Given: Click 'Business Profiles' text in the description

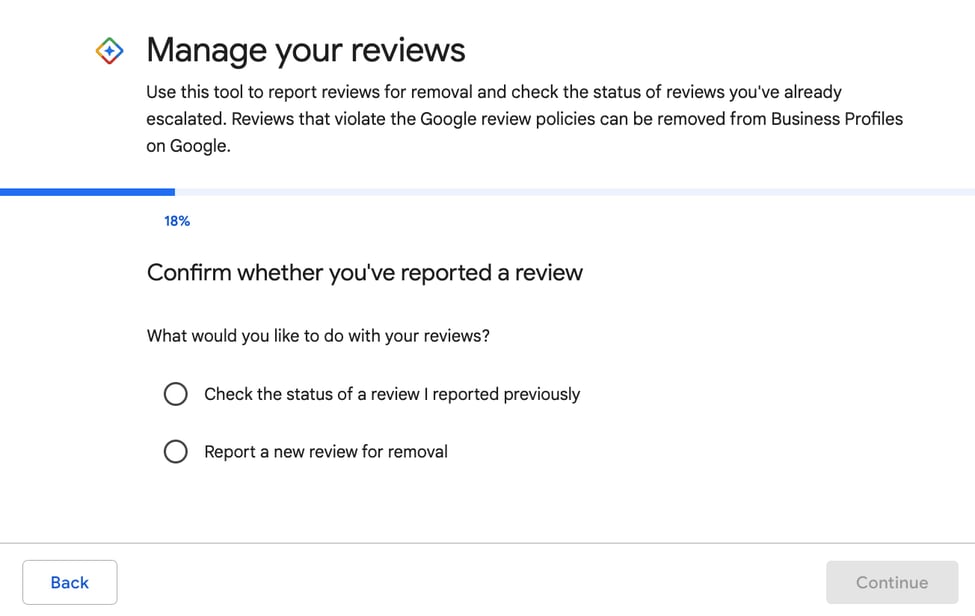Looking at the screenshot, I should click(x=836, y=119).
